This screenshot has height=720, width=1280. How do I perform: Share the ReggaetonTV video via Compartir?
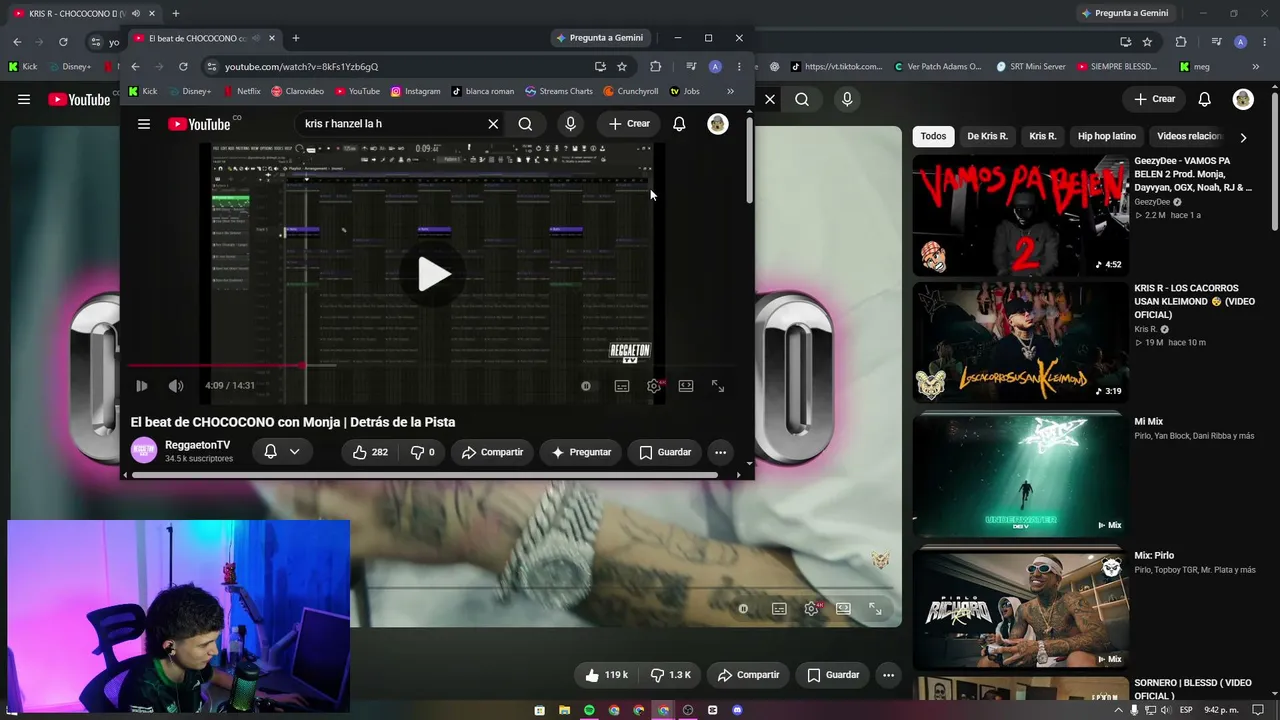pyautogui.click(x=492, y=452)
